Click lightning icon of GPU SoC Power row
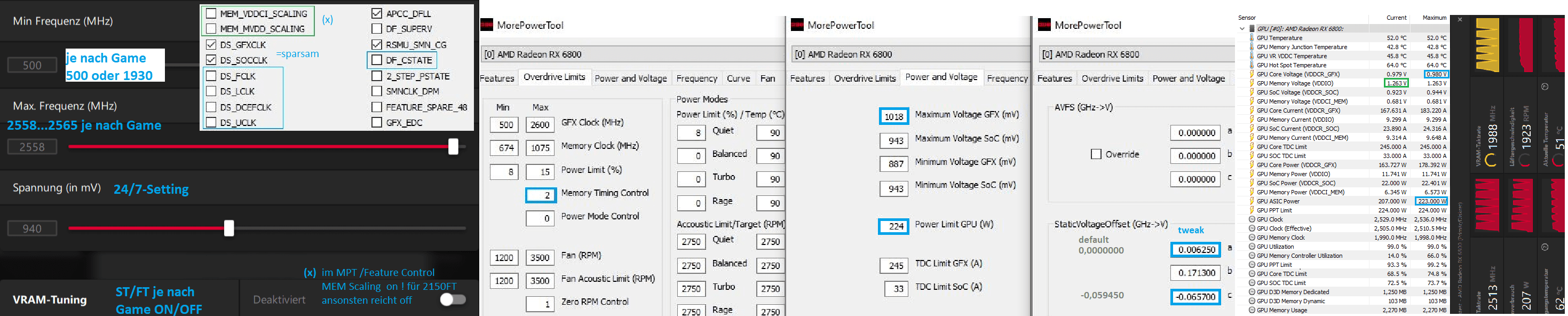The width and height of the screenshot is (1568, 316). point(1252,183)
